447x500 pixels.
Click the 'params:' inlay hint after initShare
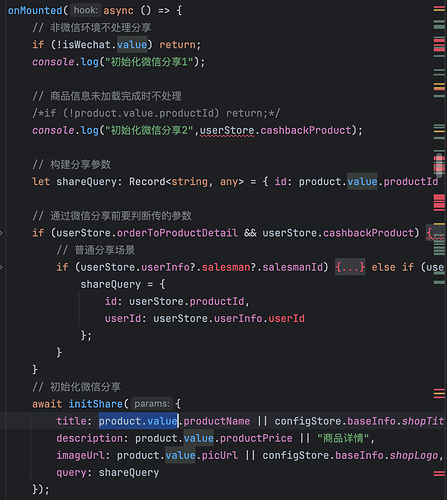point(152,404)
